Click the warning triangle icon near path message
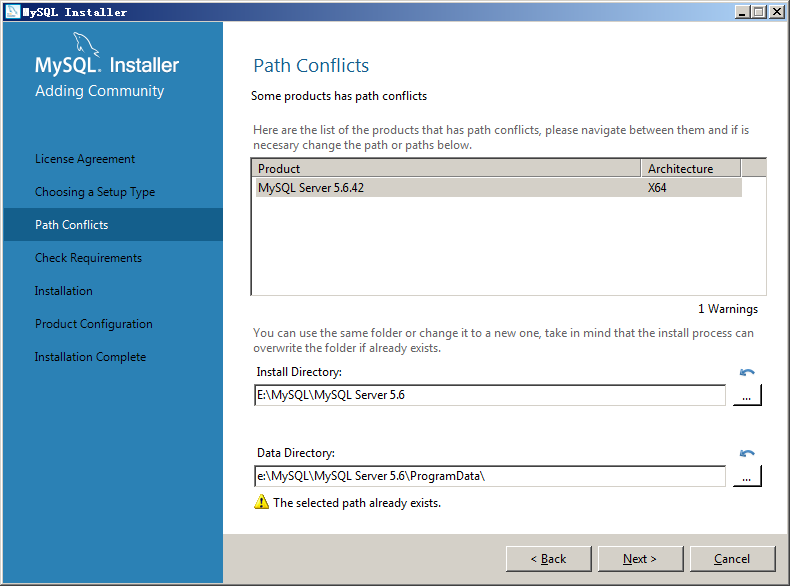 tap(261, 502)
